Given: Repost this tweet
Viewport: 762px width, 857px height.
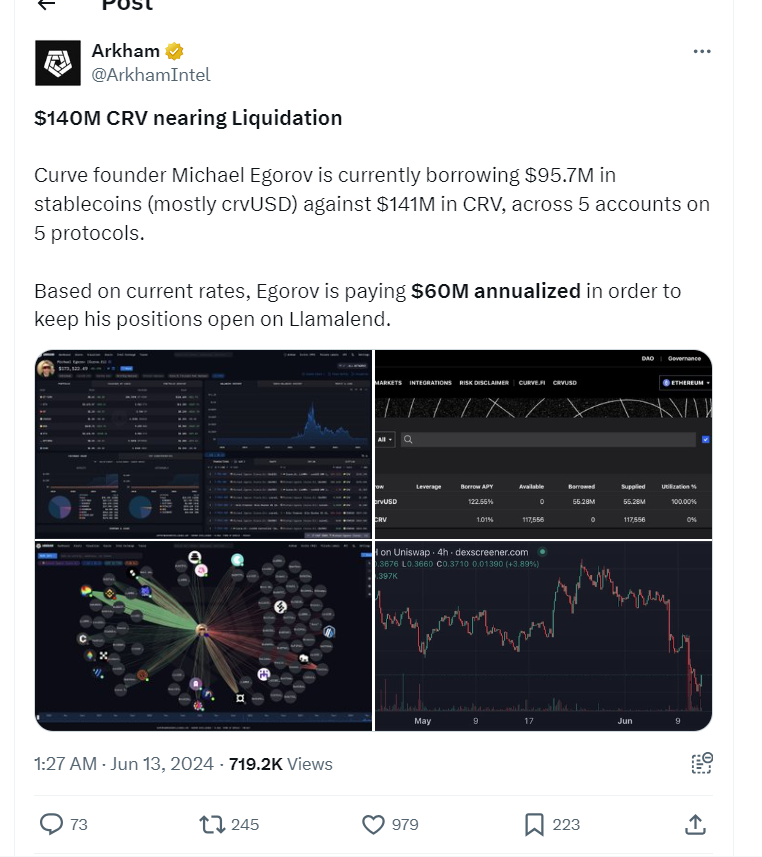Looking at the screenshot, I should click(x=213, y=823).
